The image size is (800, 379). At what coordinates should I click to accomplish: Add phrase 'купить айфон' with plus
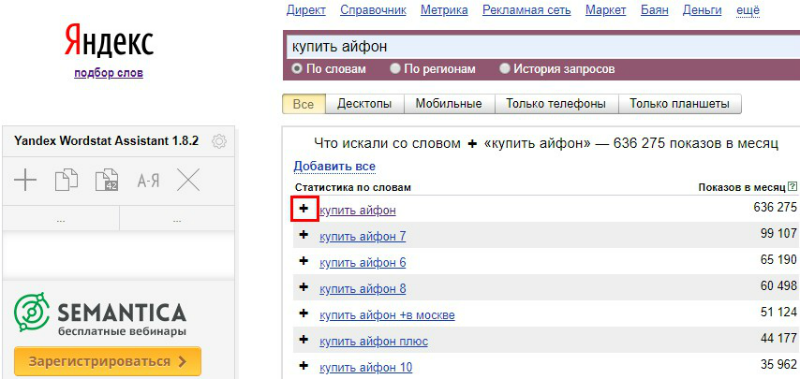coord(304,209)
